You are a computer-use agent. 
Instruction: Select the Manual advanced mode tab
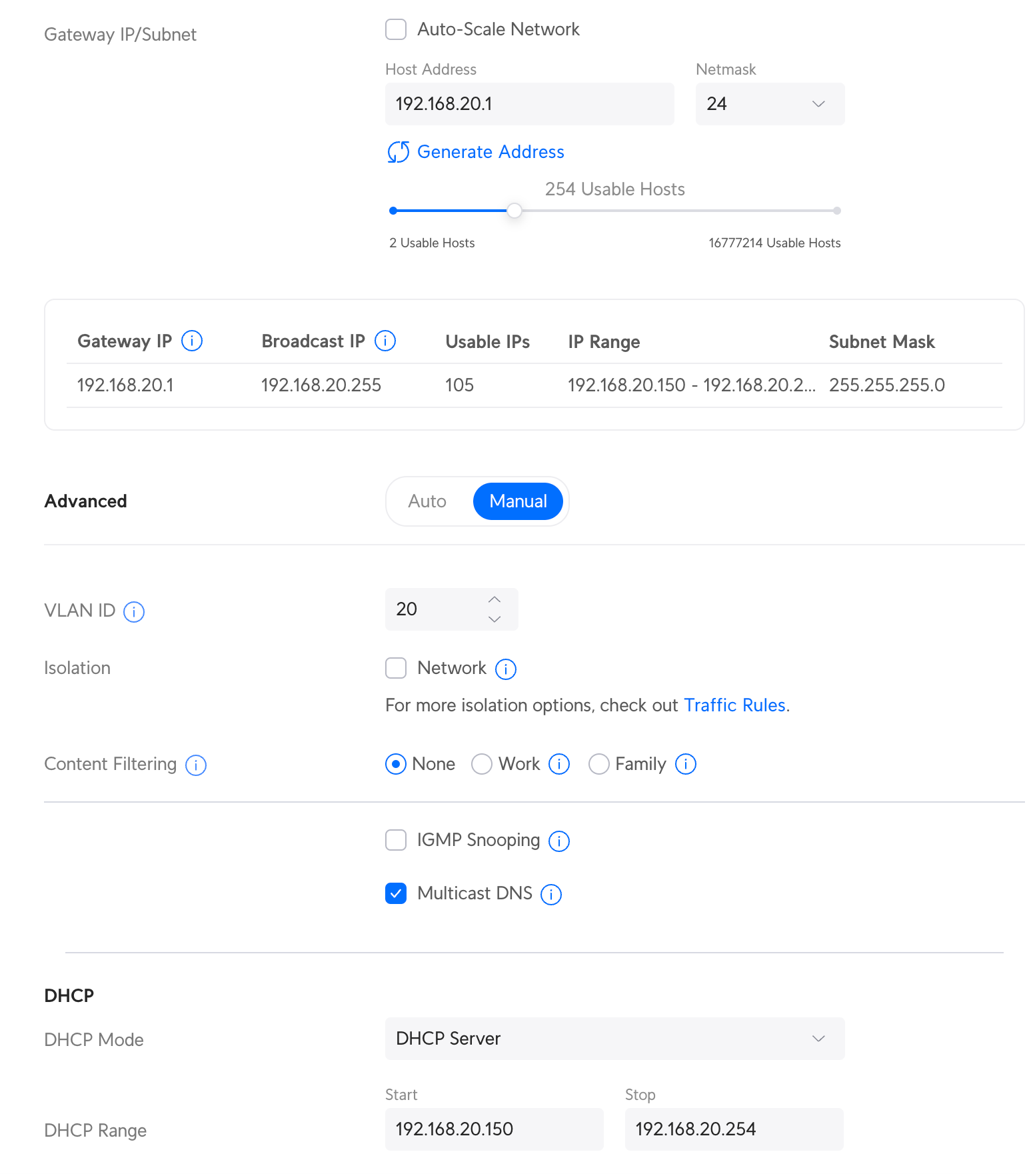click(518, 501)
